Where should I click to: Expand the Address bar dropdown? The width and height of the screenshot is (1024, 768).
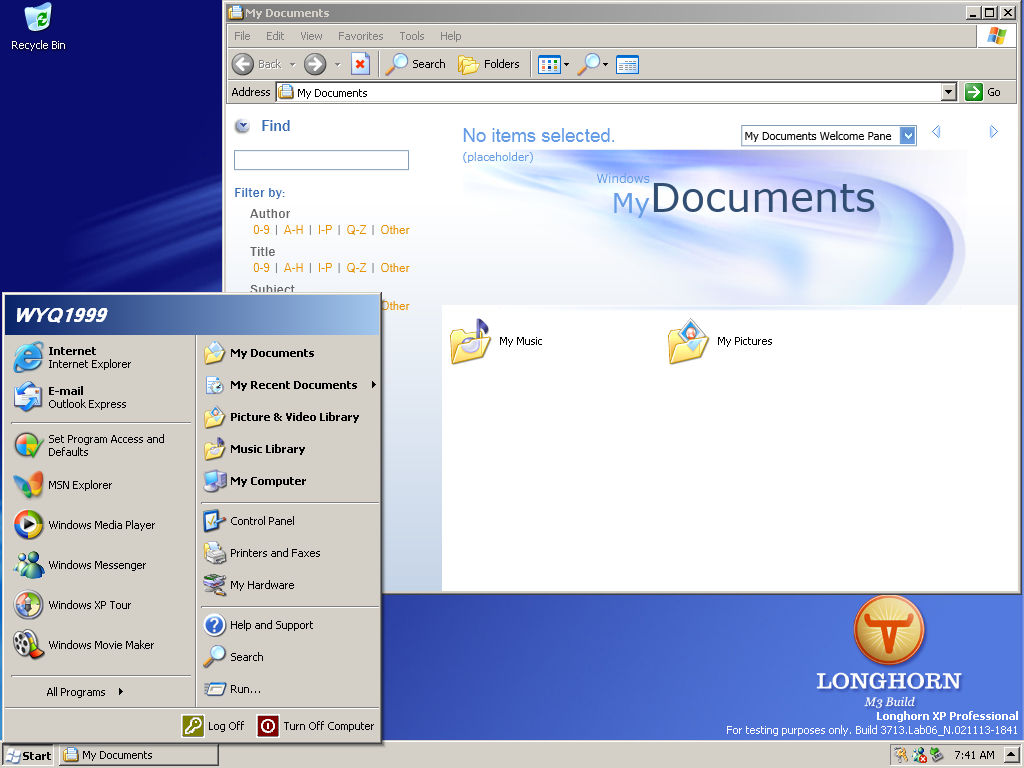click(x=949, y=92)
